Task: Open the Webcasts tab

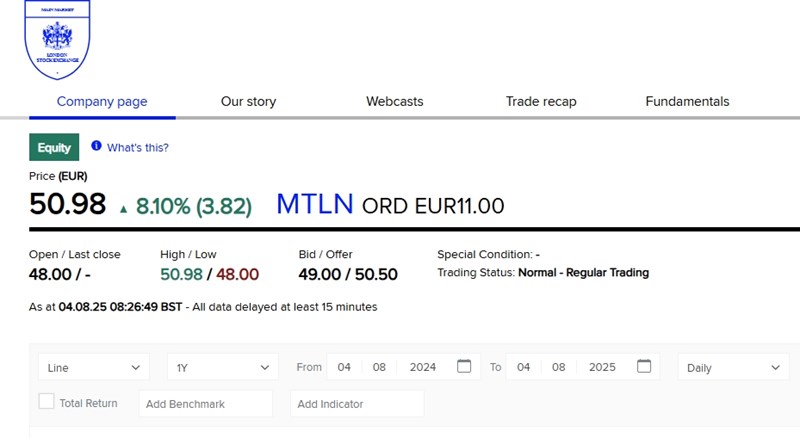Action: coord(394,102)
